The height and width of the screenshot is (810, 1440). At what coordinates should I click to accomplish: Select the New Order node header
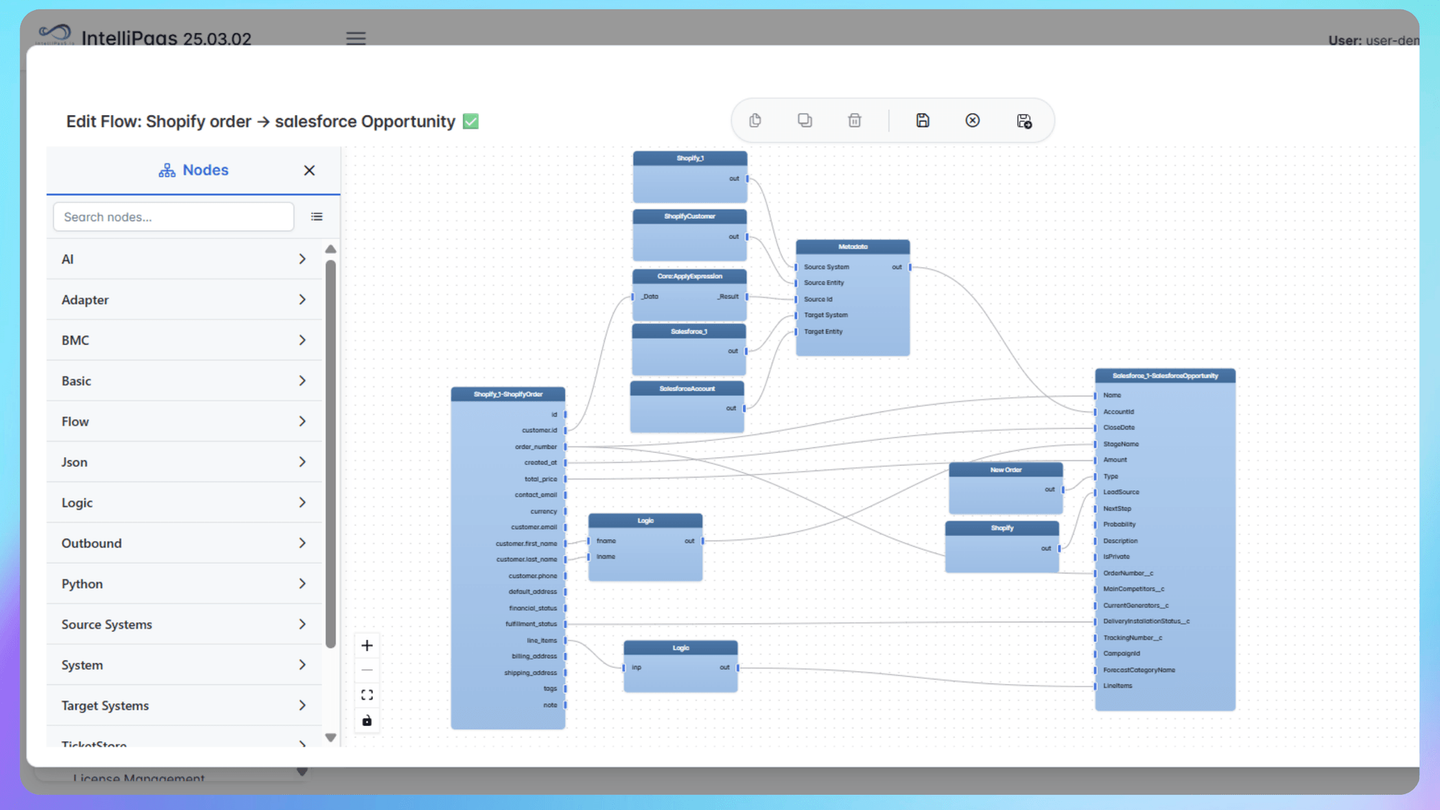coord(1006,470)
